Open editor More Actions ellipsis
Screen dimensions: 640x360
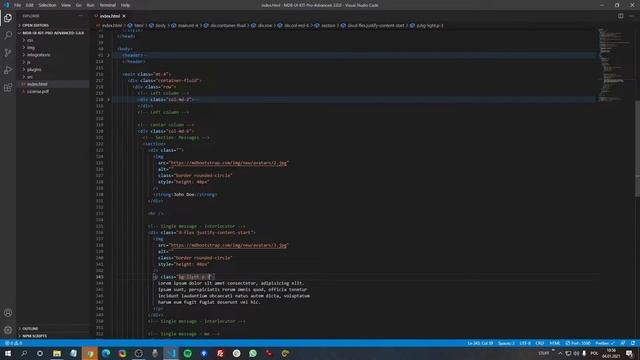(631, 16)
